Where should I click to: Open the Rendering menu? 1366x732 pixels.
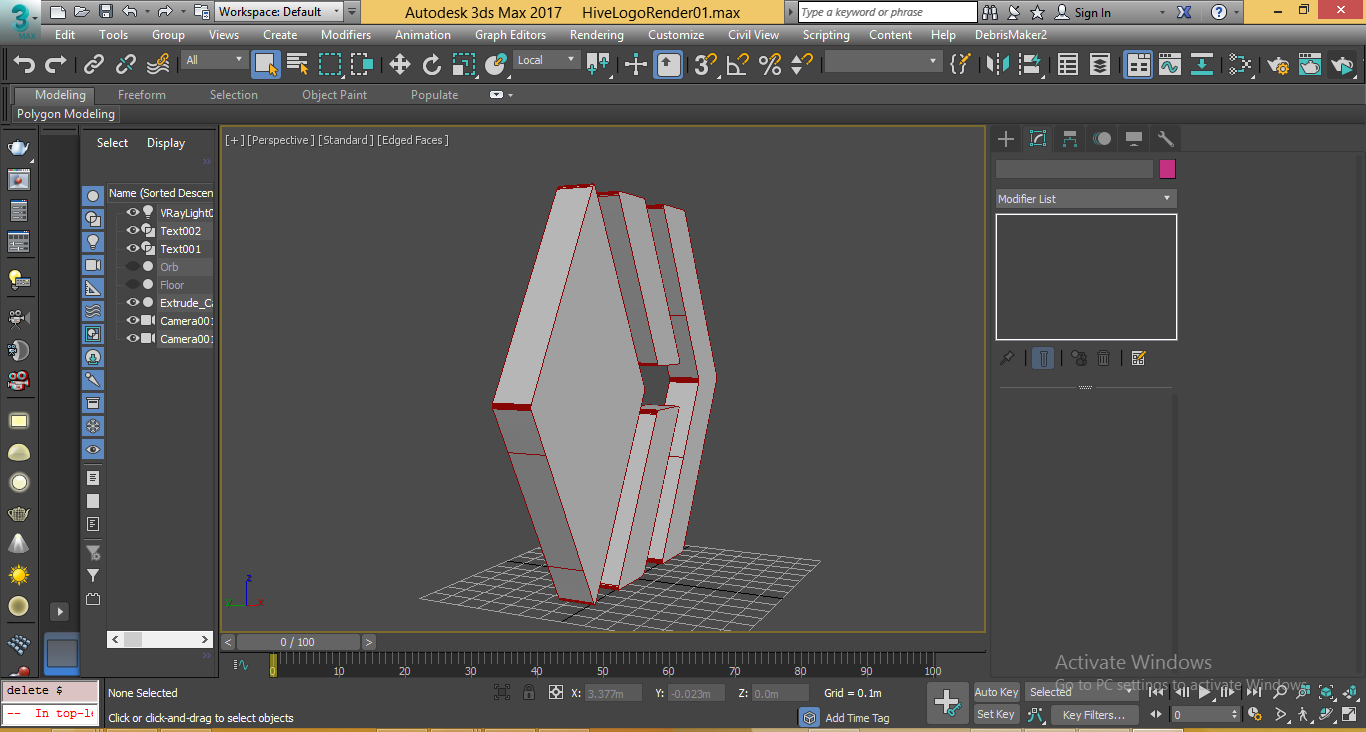[x=596, y=34]
